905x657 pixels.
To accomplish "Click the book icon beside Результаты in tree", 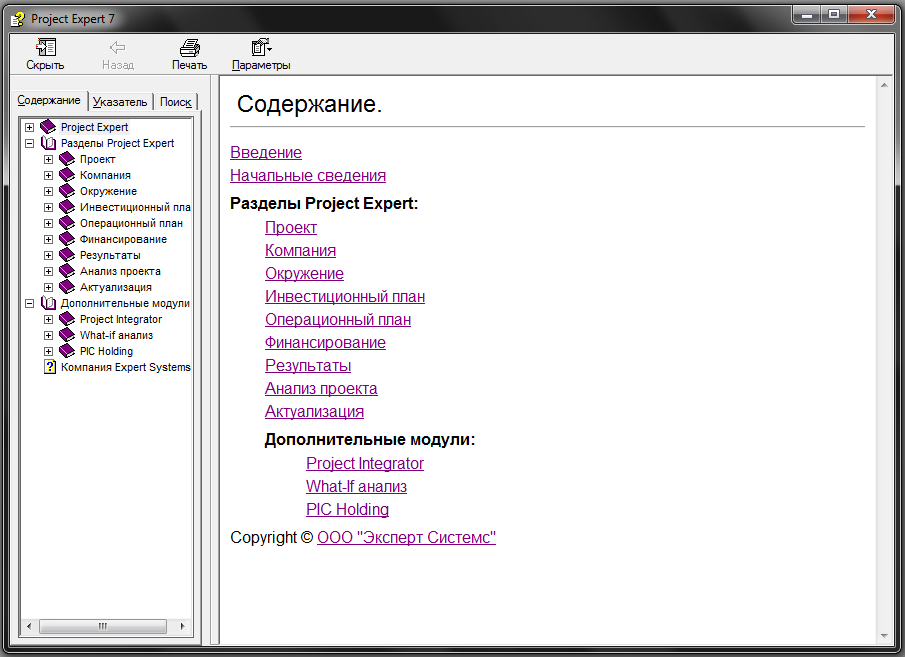I will (68, 255).
